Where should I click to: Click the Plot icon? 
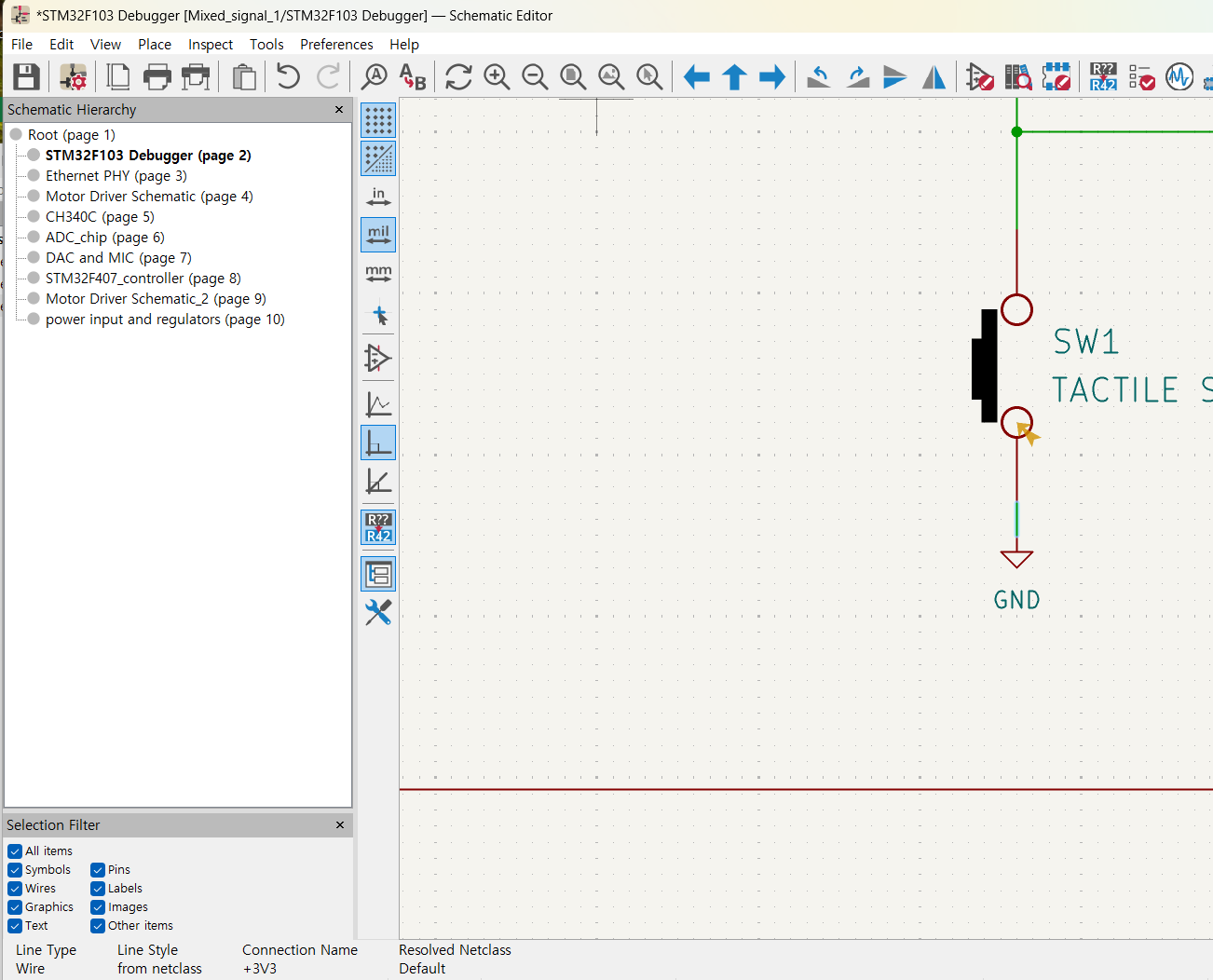pyautogui.click(x=196, y=76)
